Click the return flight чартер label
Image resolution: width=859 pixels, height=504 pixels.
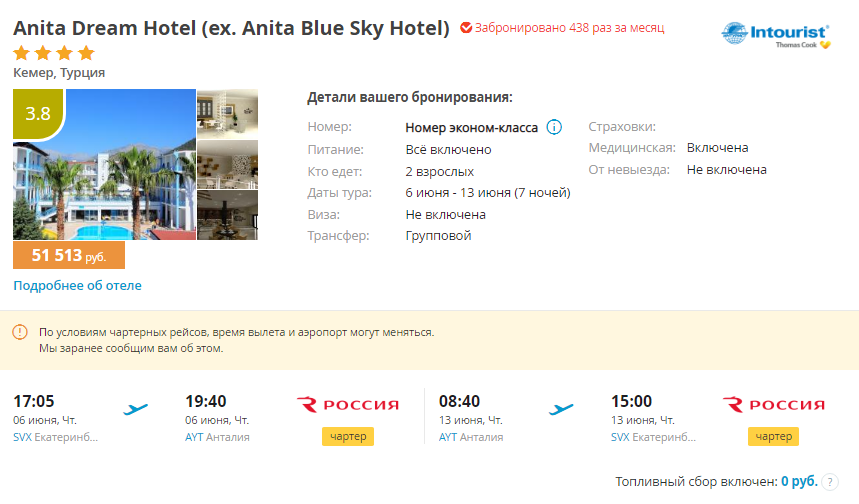pos(774,437)
